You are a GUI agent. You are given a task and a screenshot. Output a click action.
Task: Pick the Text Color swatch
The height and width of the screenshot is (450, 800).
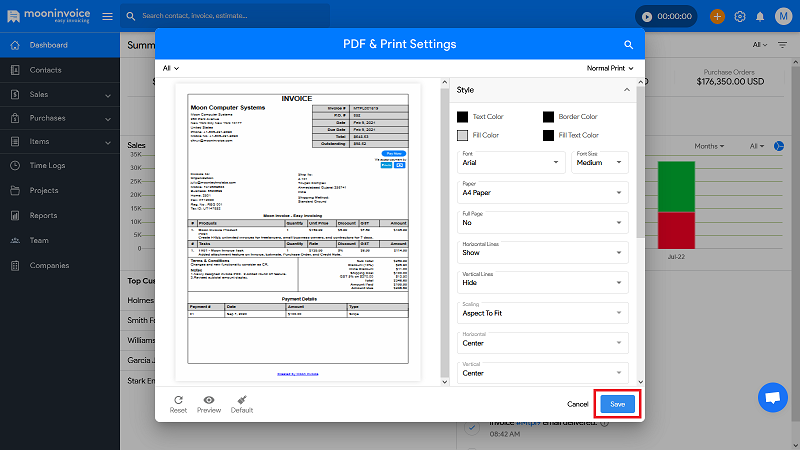pyautogui.click(x=462, y=117)
